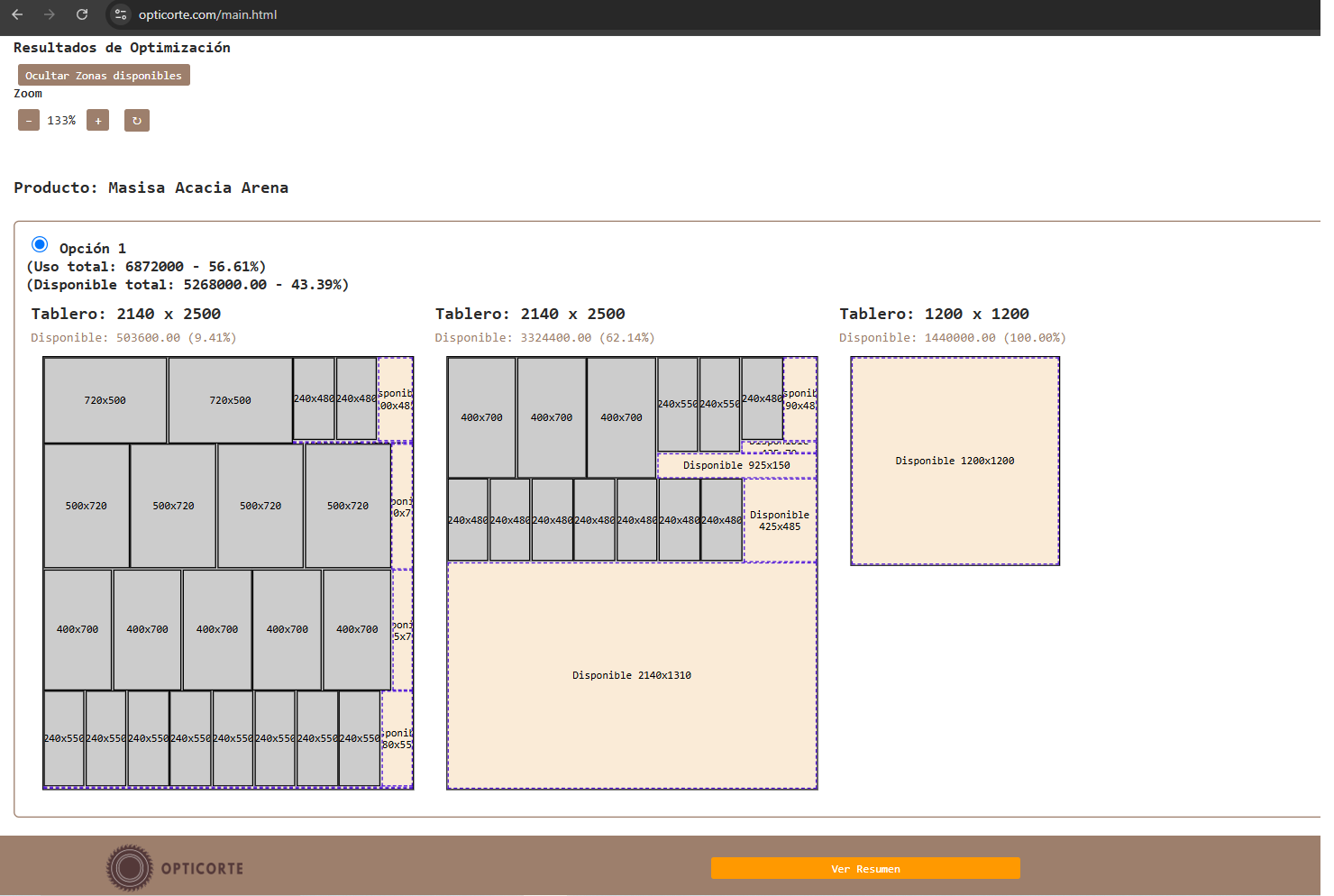Select the Disponible 1200x1200 panel
The image size is (1334, 896).
[955, 461]
